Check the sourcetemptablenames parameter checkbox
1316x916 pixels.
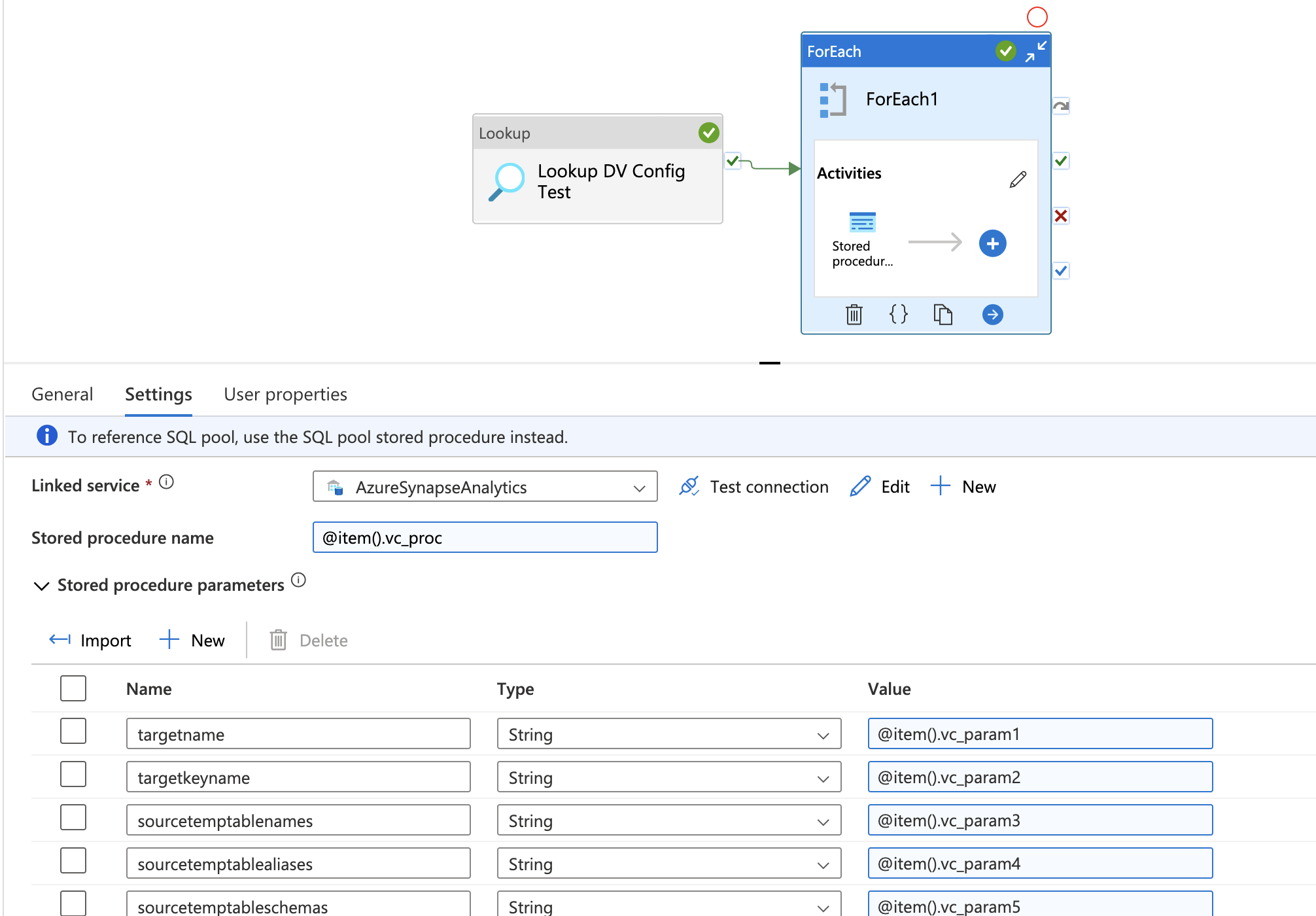[73, 817]
